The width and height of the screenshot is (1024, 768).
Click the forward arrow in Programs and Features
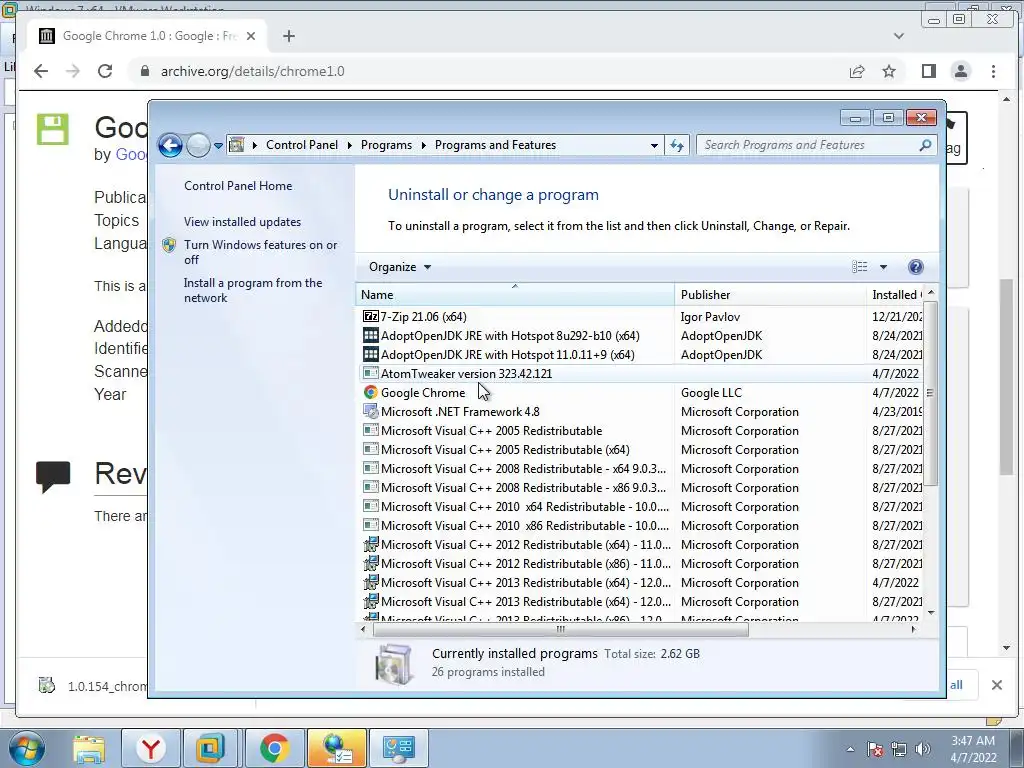coord(198,145)
